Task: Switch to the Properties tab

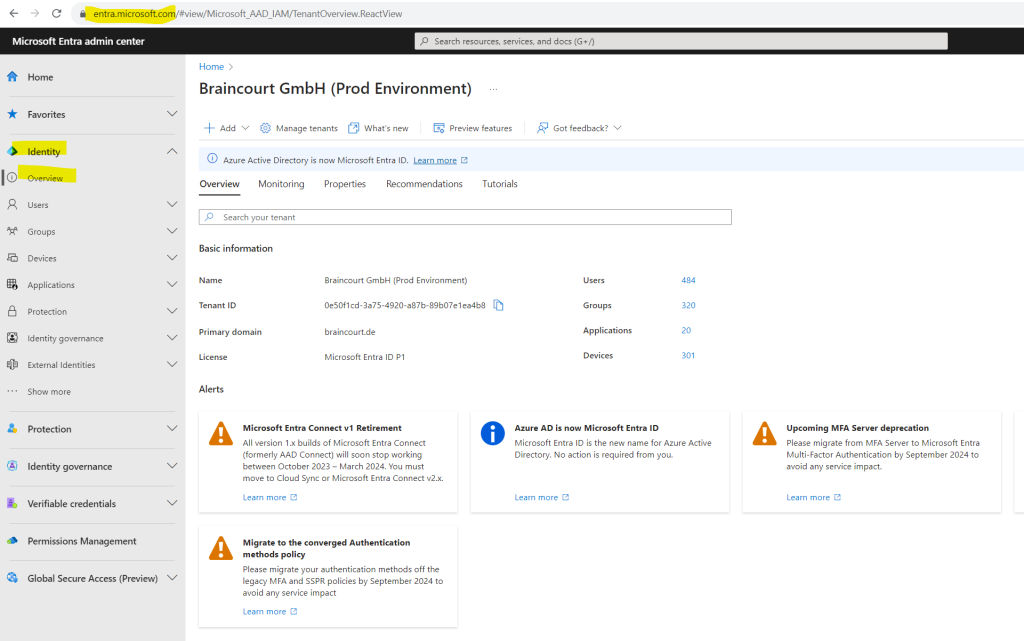Action: pos(345,184)
